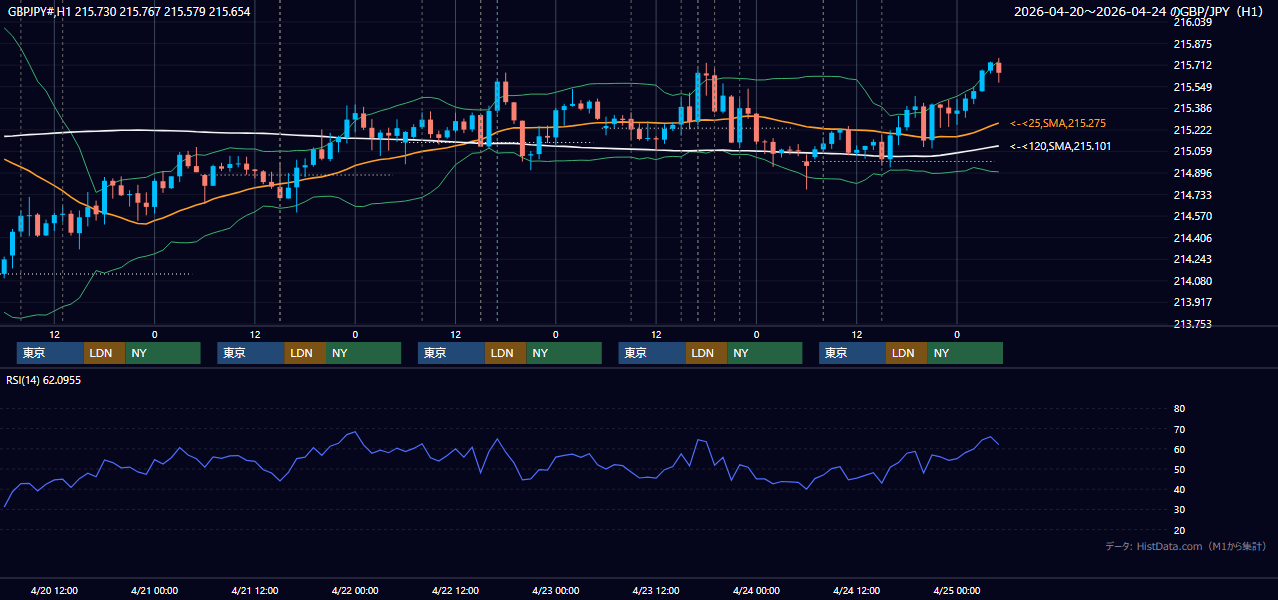Click the 214.406 price axis label
This screenshot has width=1278, height=600.
1192,238
